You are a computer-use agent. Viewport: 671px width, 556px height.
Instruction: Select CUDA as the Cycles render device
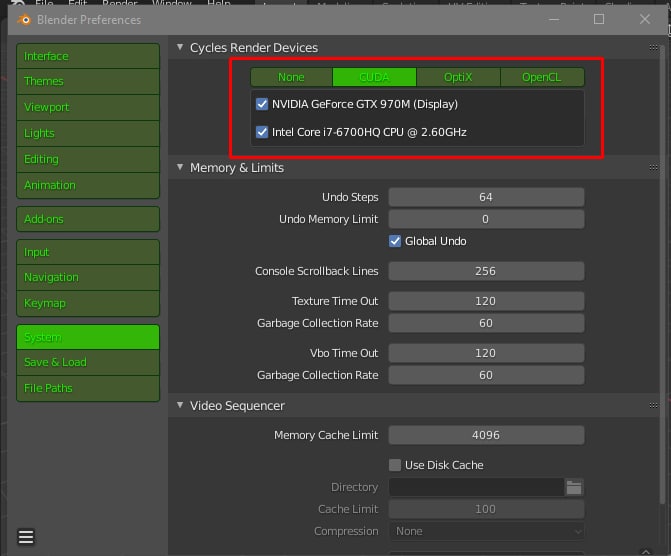point(374,77)
